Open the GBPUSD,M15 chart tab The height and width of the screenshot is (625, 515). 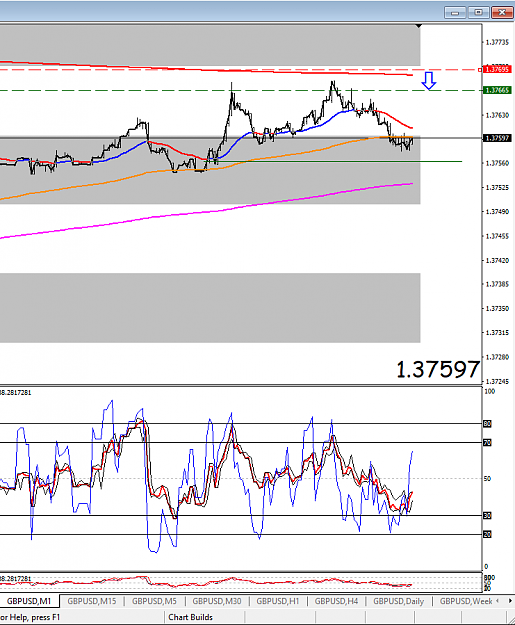tap(92, 601)
